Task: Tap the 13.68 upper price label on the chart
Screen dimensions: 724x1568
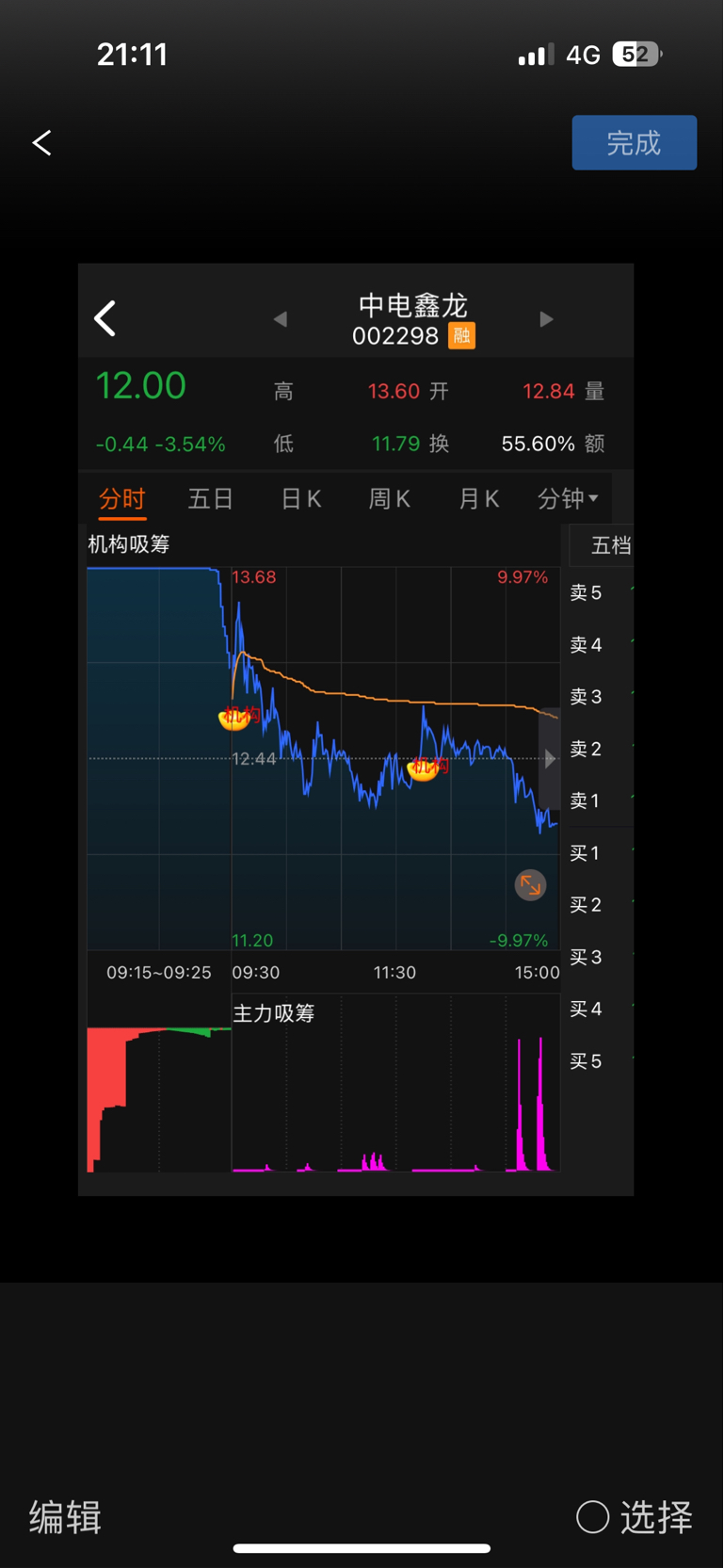Action: pyautogui.click(x=254, y=577)
